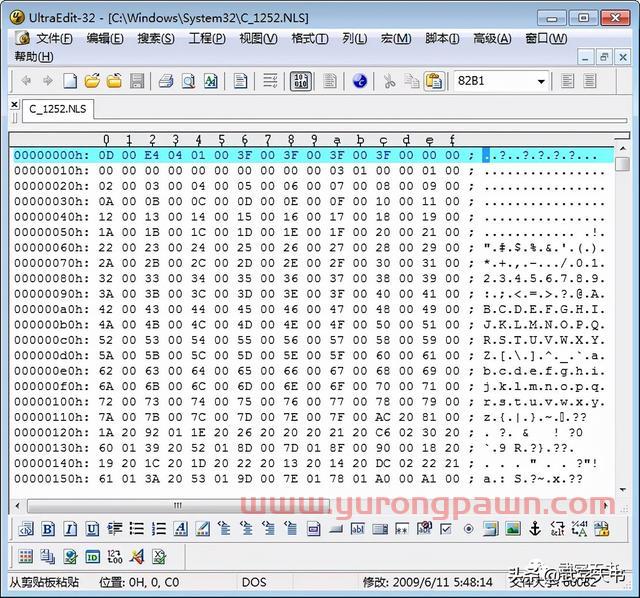Click the Set Font icon
Image resolution: width=640 pixels, height=598 pixels.
tap(211, 81)
